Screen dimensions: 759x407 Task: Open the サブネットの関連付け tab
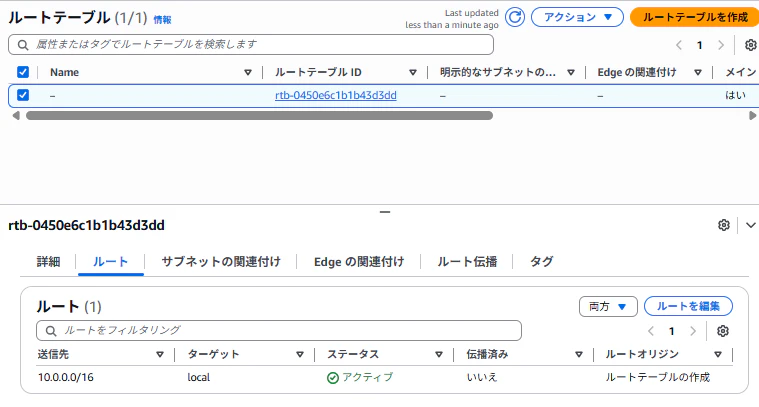click(221, 262)
